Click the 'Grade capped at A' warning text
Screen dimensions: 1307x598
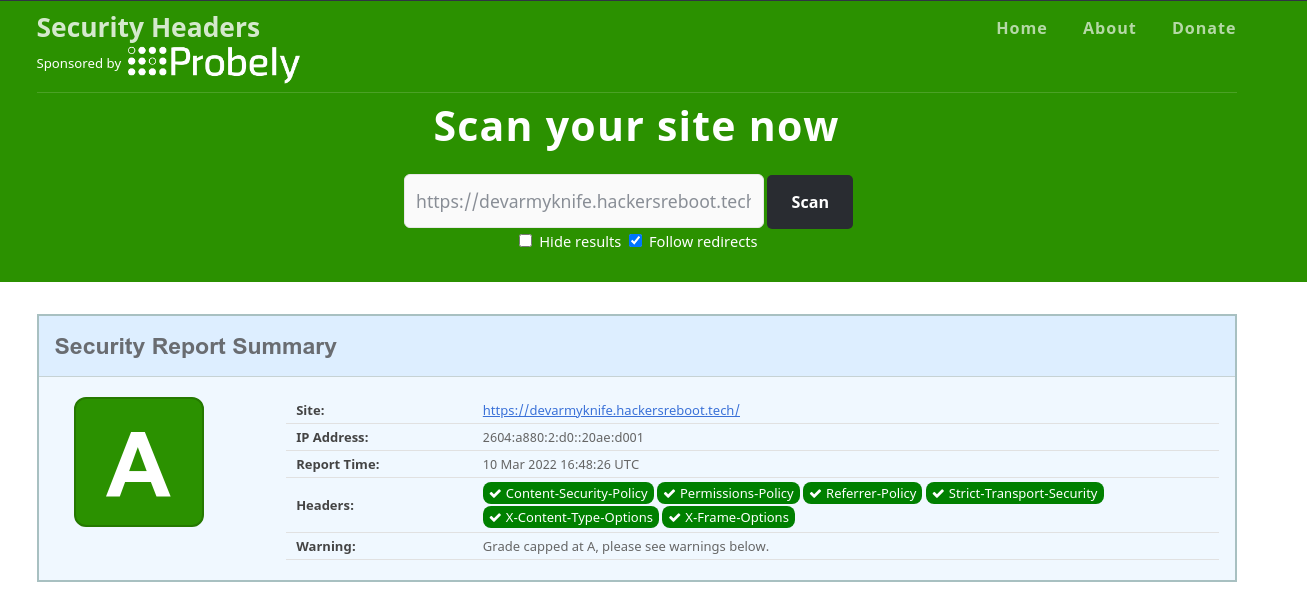(x=626, y=546)
